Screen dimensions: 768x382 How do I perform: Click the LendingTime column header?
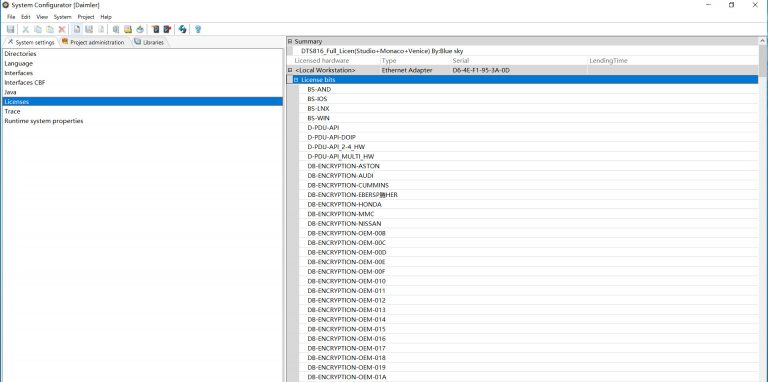pos(673,61)
